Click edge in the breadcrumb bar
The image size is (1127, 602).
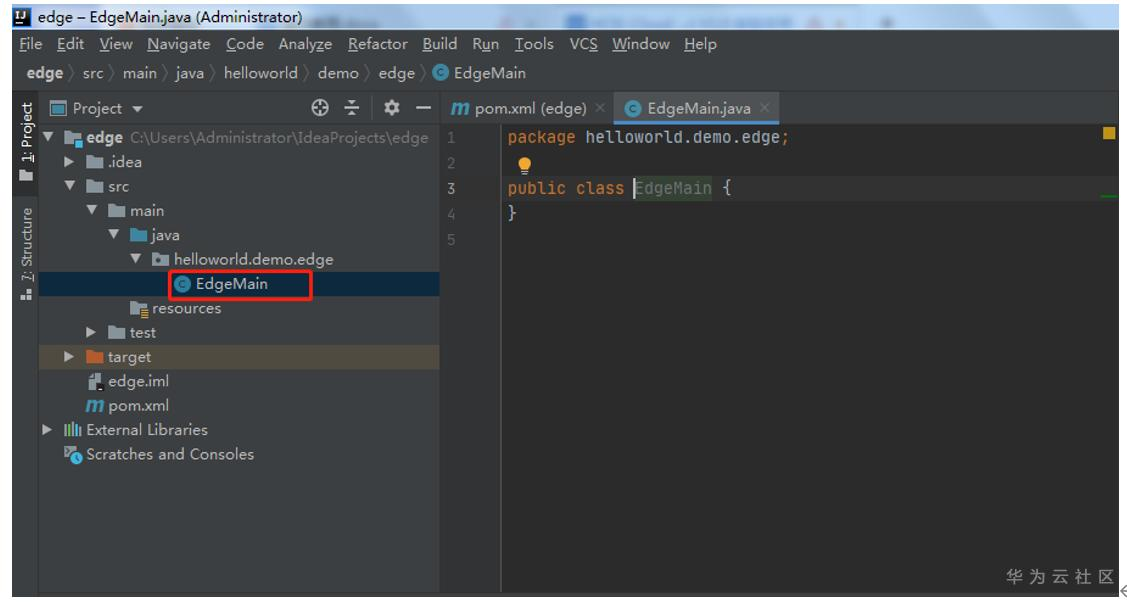tap(45, 73)
